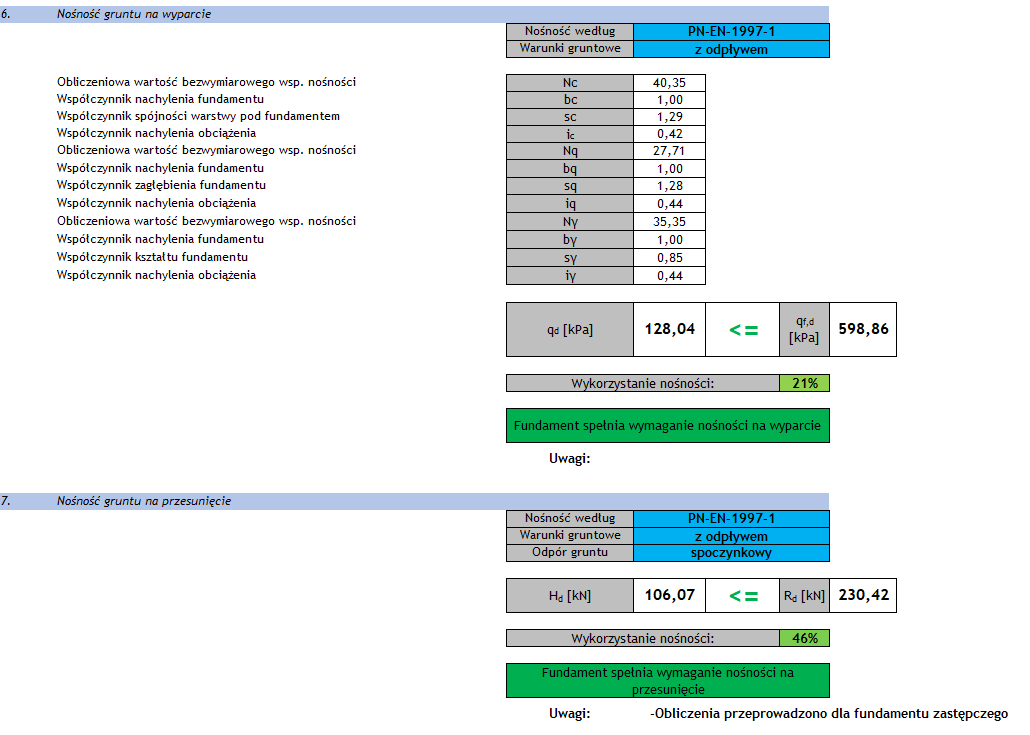The width and height of the screenshot is (1030, 735).
Task: Select the green 46% utilization cell
Action: point(804,638)
